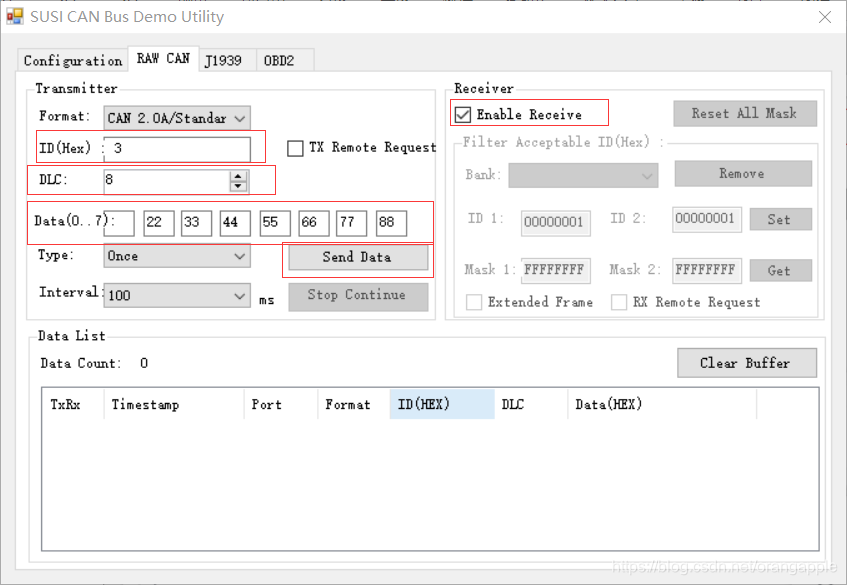Click the Stop Continue button
This screenshot has height=585, width=847.
click(358, 295)
